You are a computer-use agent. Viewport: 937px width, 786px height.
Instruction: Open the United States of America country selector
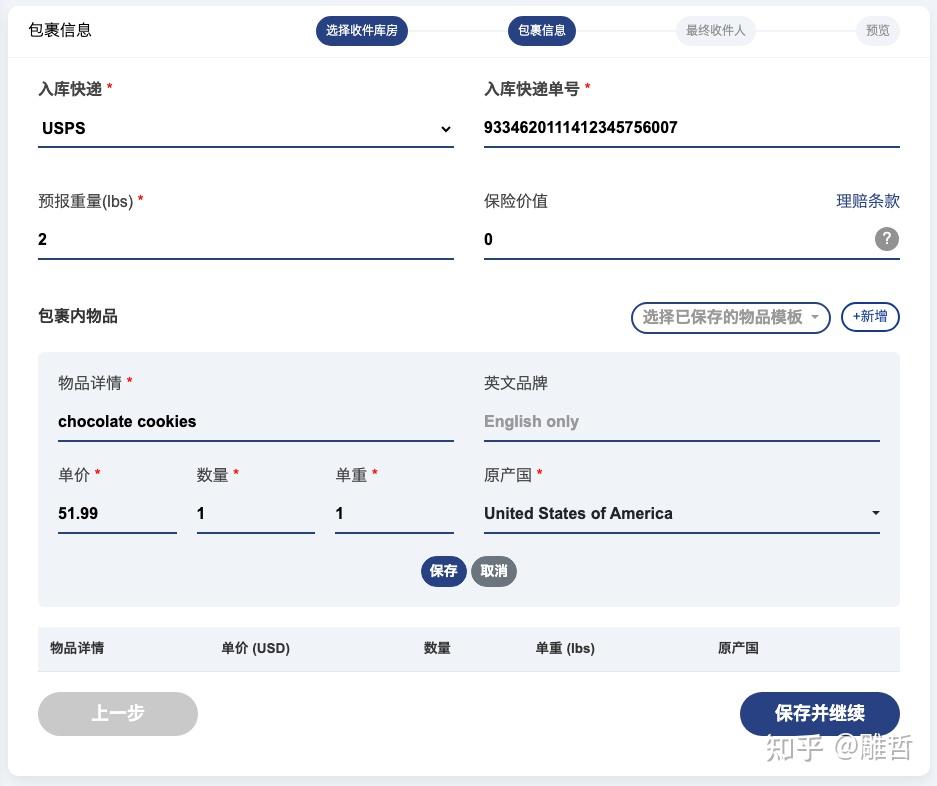coord(682,513)
